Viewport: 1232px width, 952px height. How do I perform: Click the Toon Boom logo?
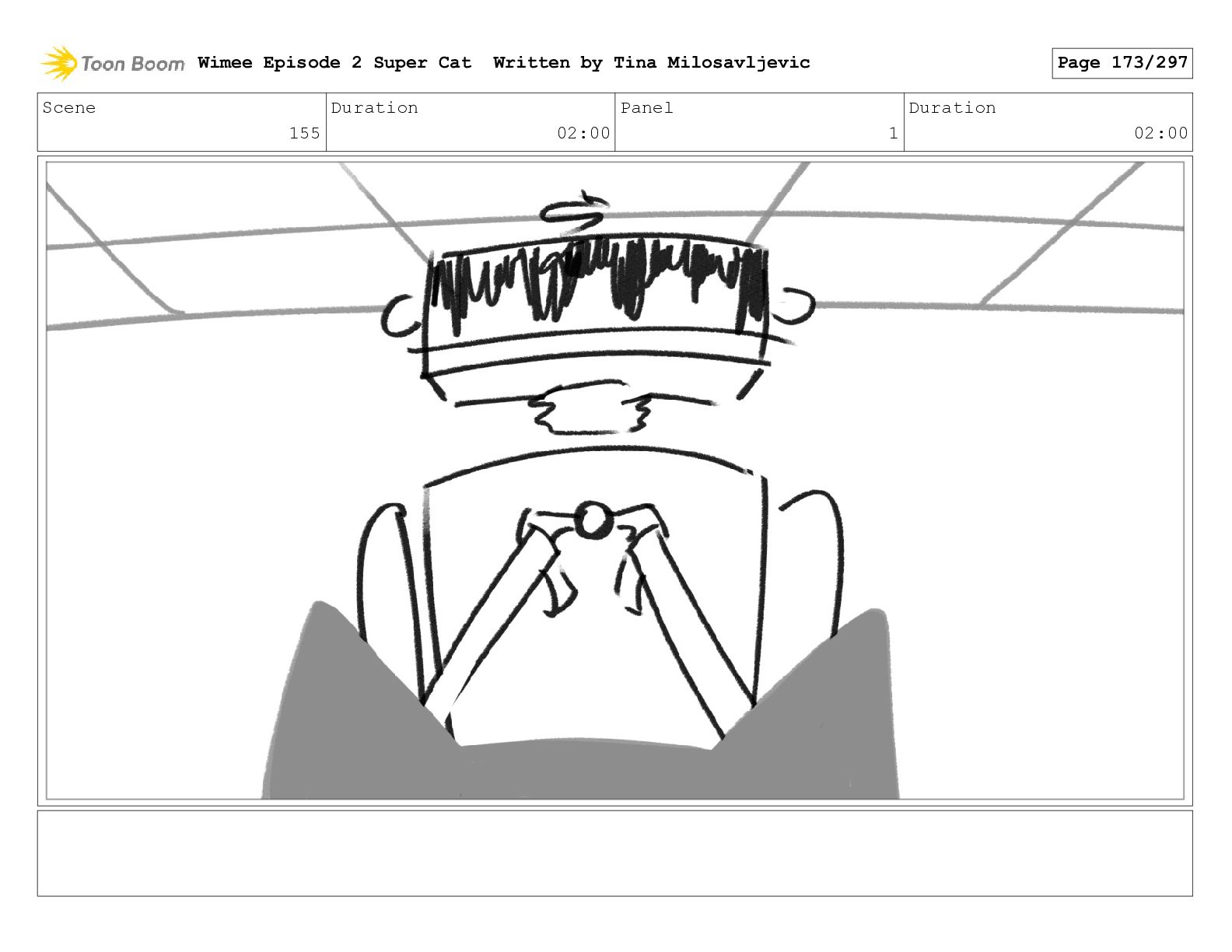coord(112,63)
